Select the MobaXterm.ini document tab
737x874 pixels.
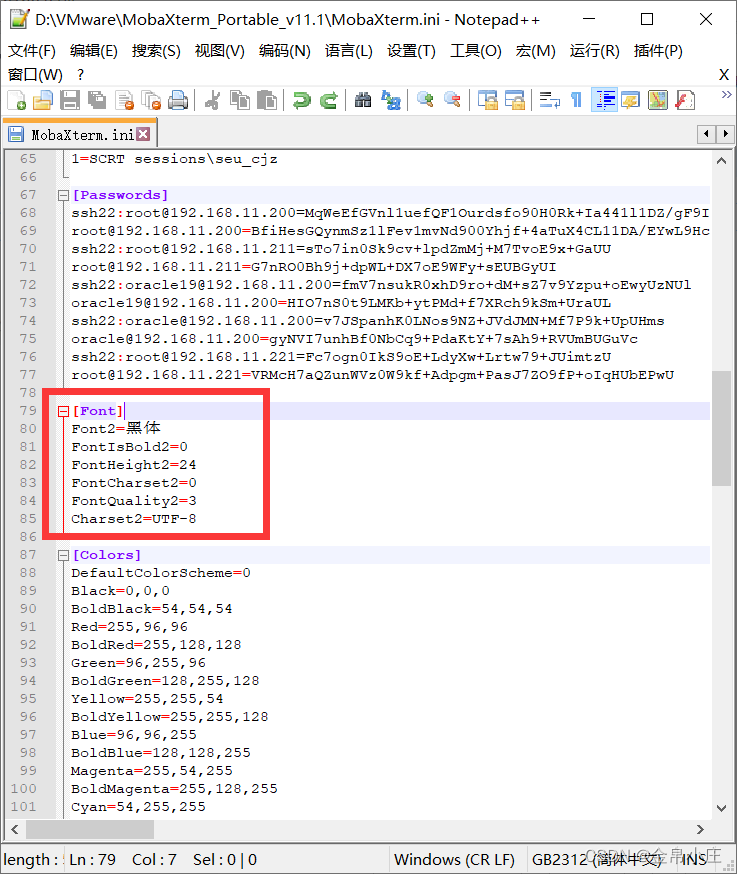point(79,134)
